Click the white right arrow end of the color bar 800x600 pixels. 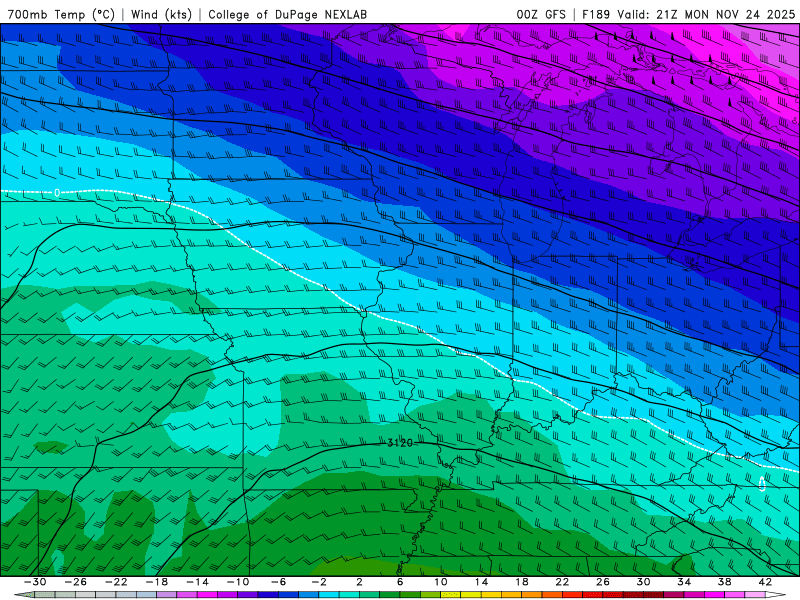tap(776, 595)
